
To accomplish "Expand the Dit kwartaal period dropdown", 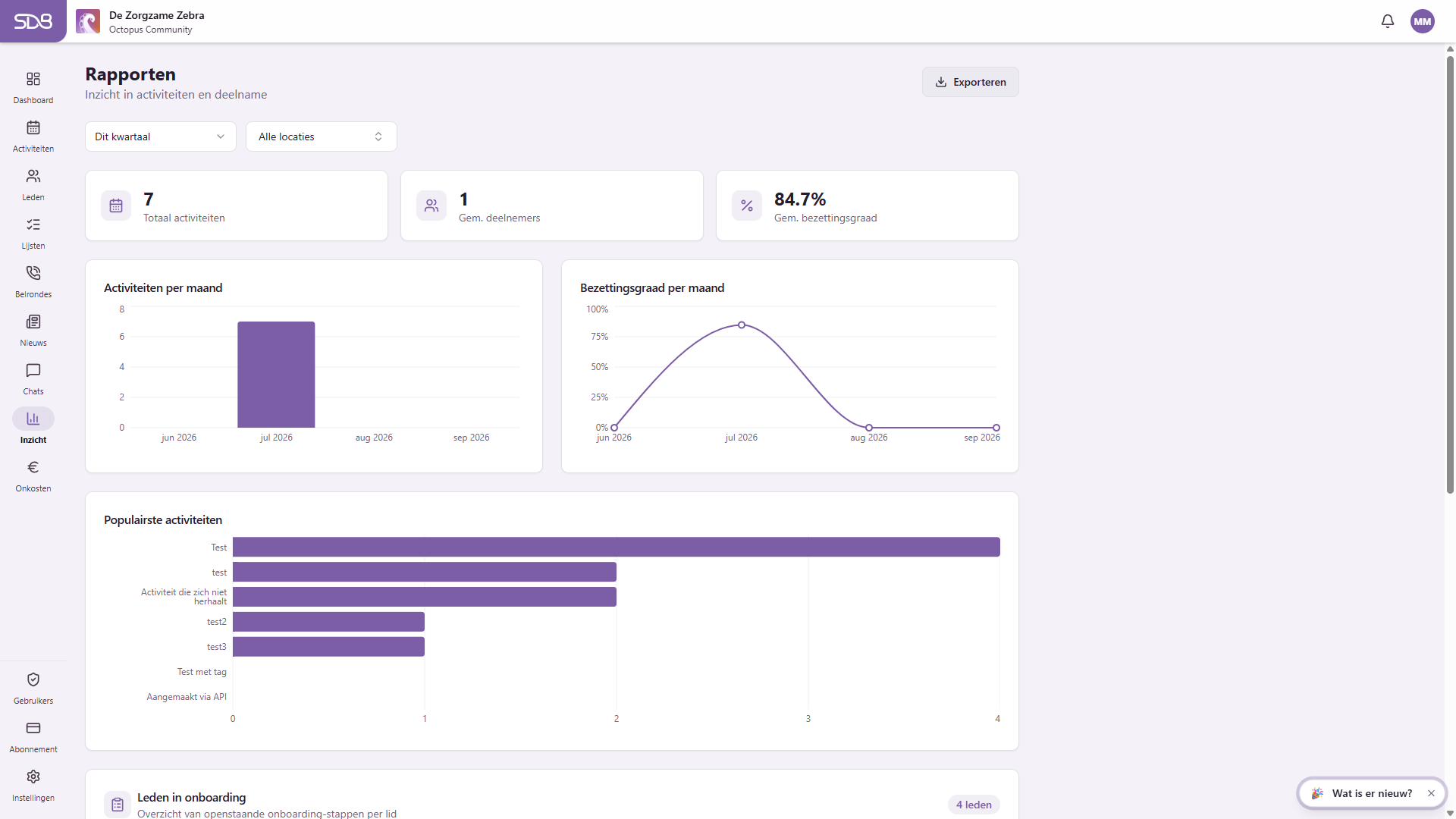I will 161,136.
